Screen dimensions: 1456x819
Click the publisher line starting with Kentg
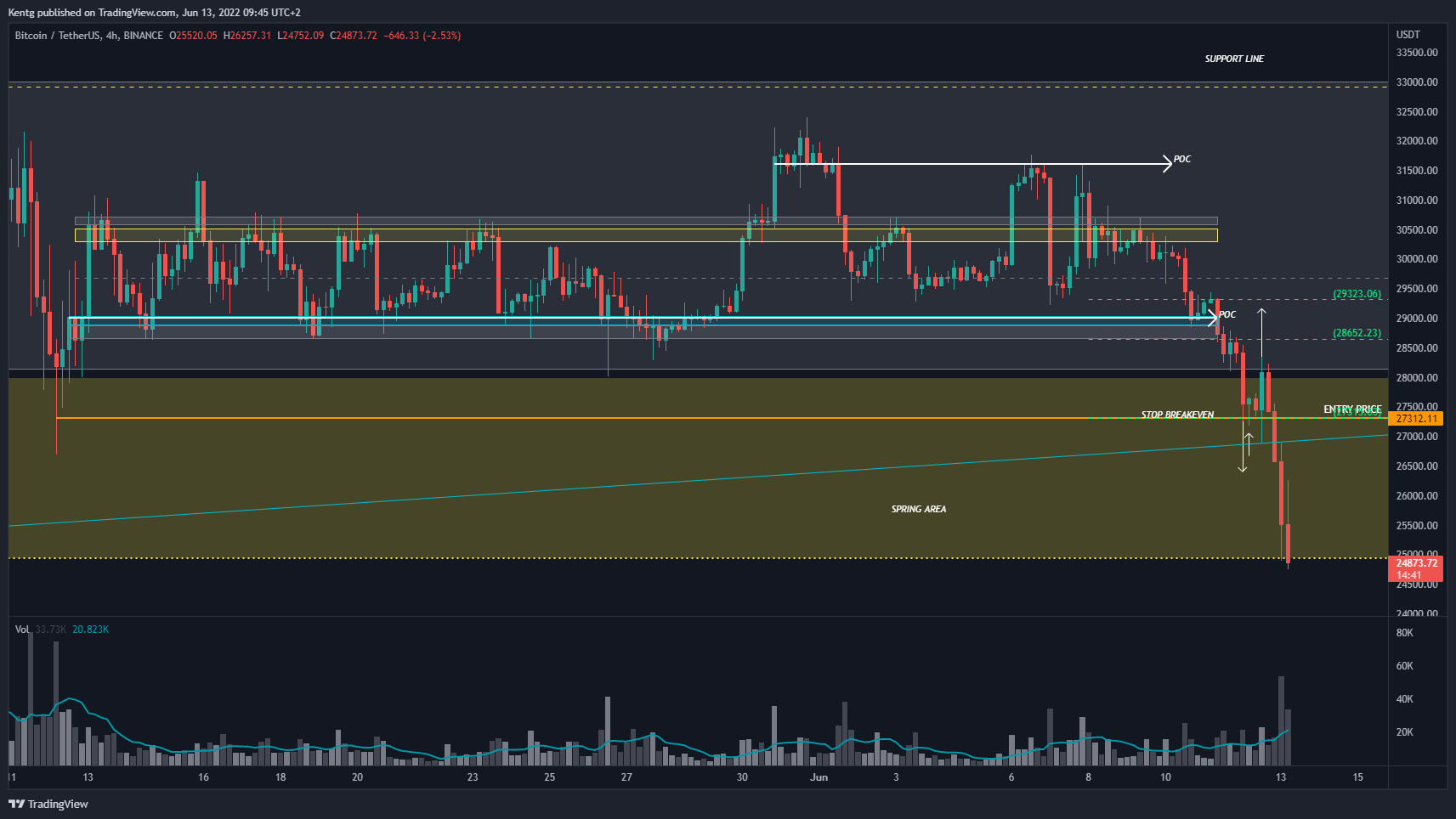point(154,12)
